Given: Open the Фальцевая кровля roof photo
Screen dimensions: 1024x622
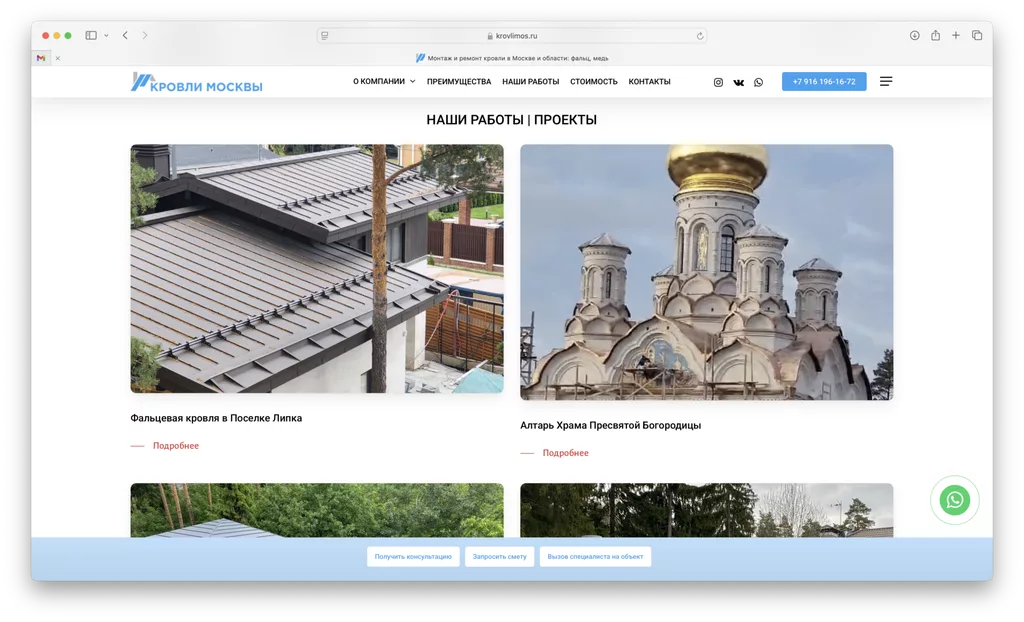Looking at the screenshot, I should coord(317,269).
